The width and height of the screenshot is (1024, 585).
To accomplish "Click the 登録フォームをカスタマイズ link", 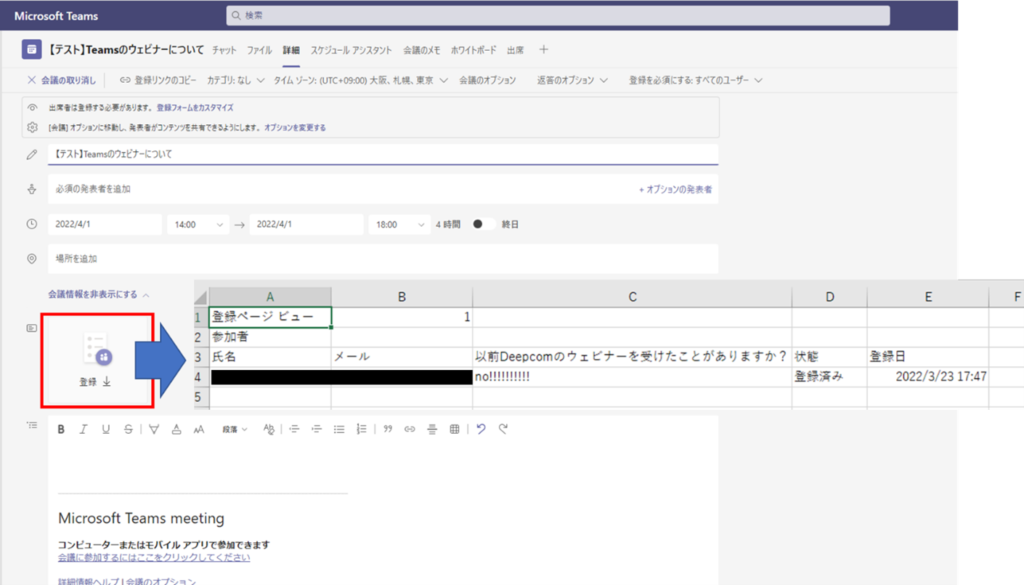I will coord(195,107).
